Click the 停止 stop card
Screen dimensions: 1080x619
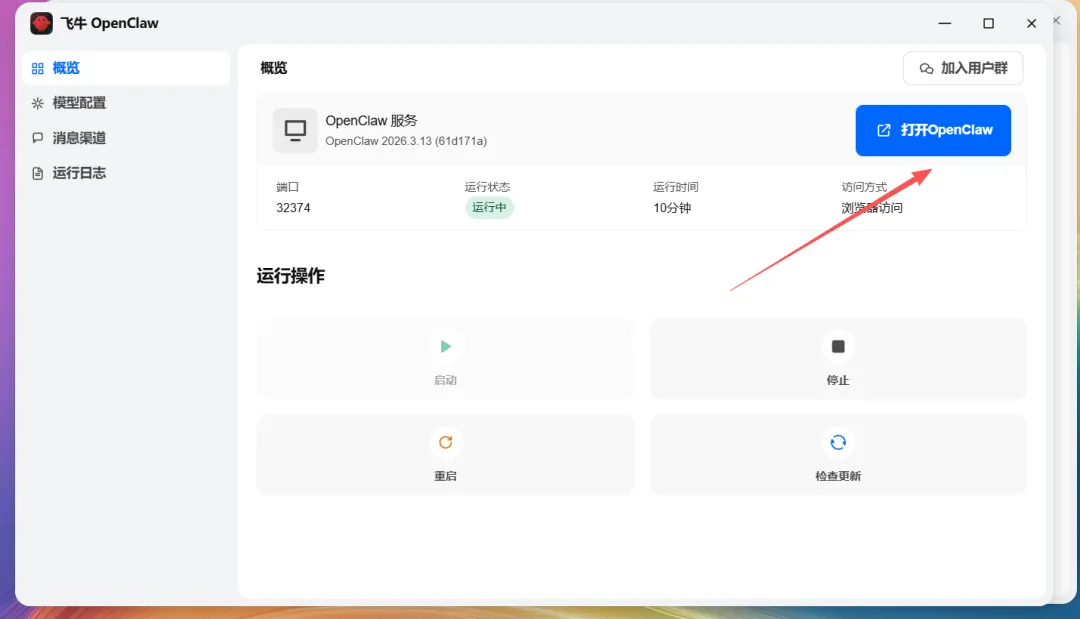(838, 359)
